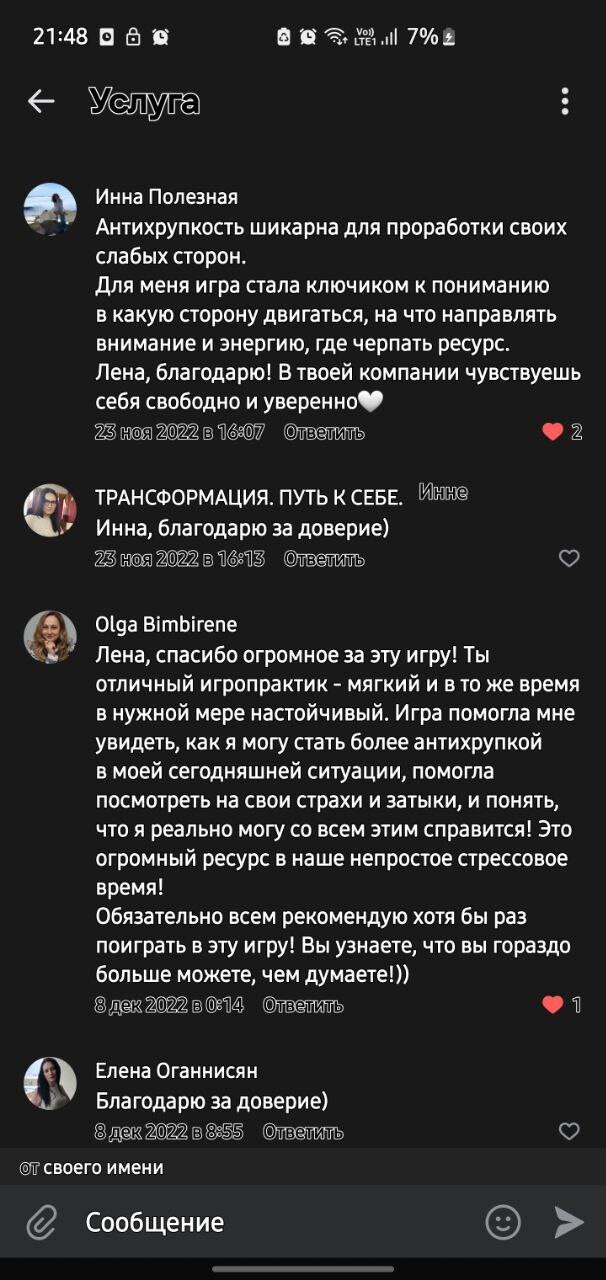
Task: Open the emoji smiley picker
Action: (x=503, y=1221)
